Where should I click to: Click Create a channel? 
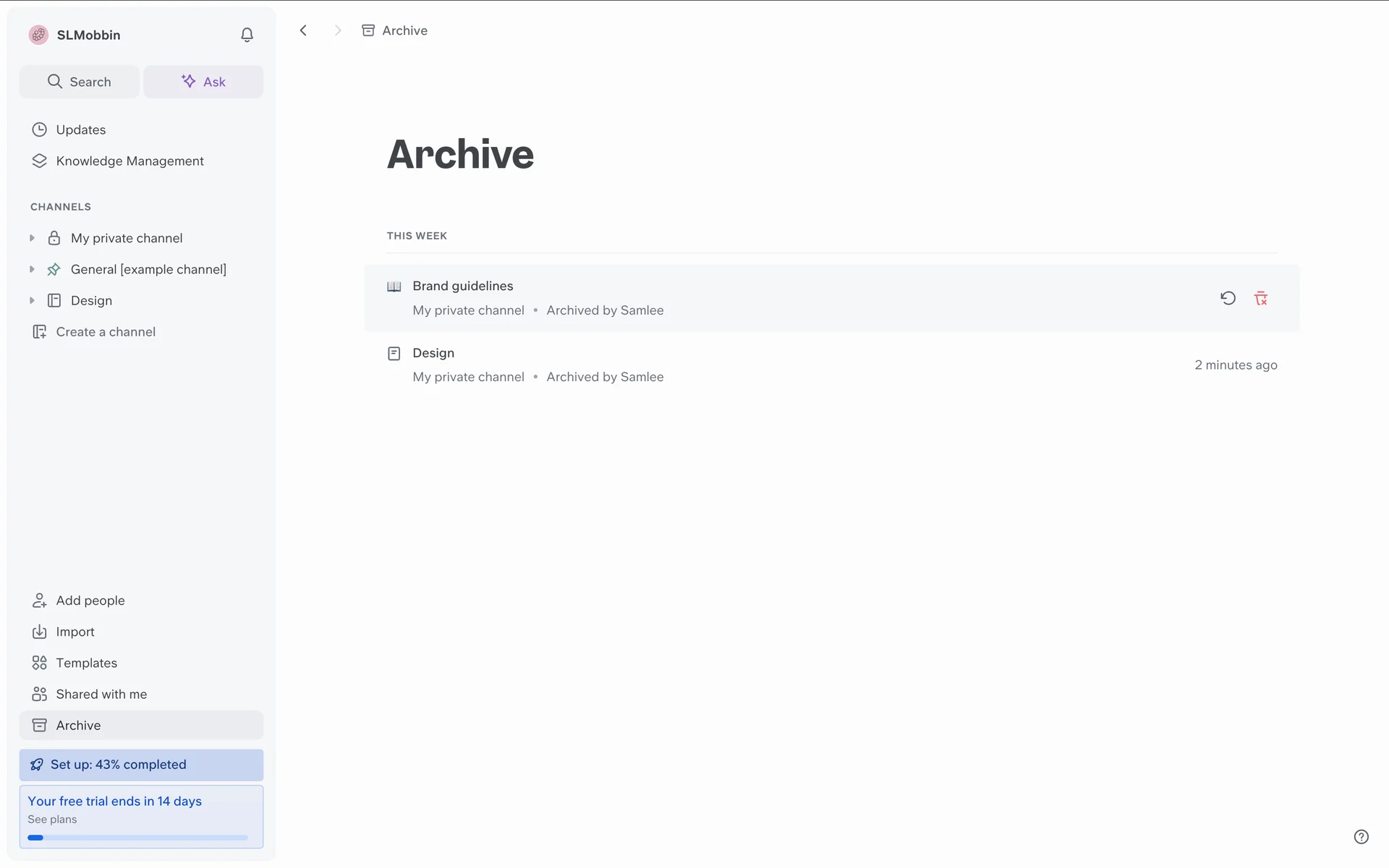106,332
